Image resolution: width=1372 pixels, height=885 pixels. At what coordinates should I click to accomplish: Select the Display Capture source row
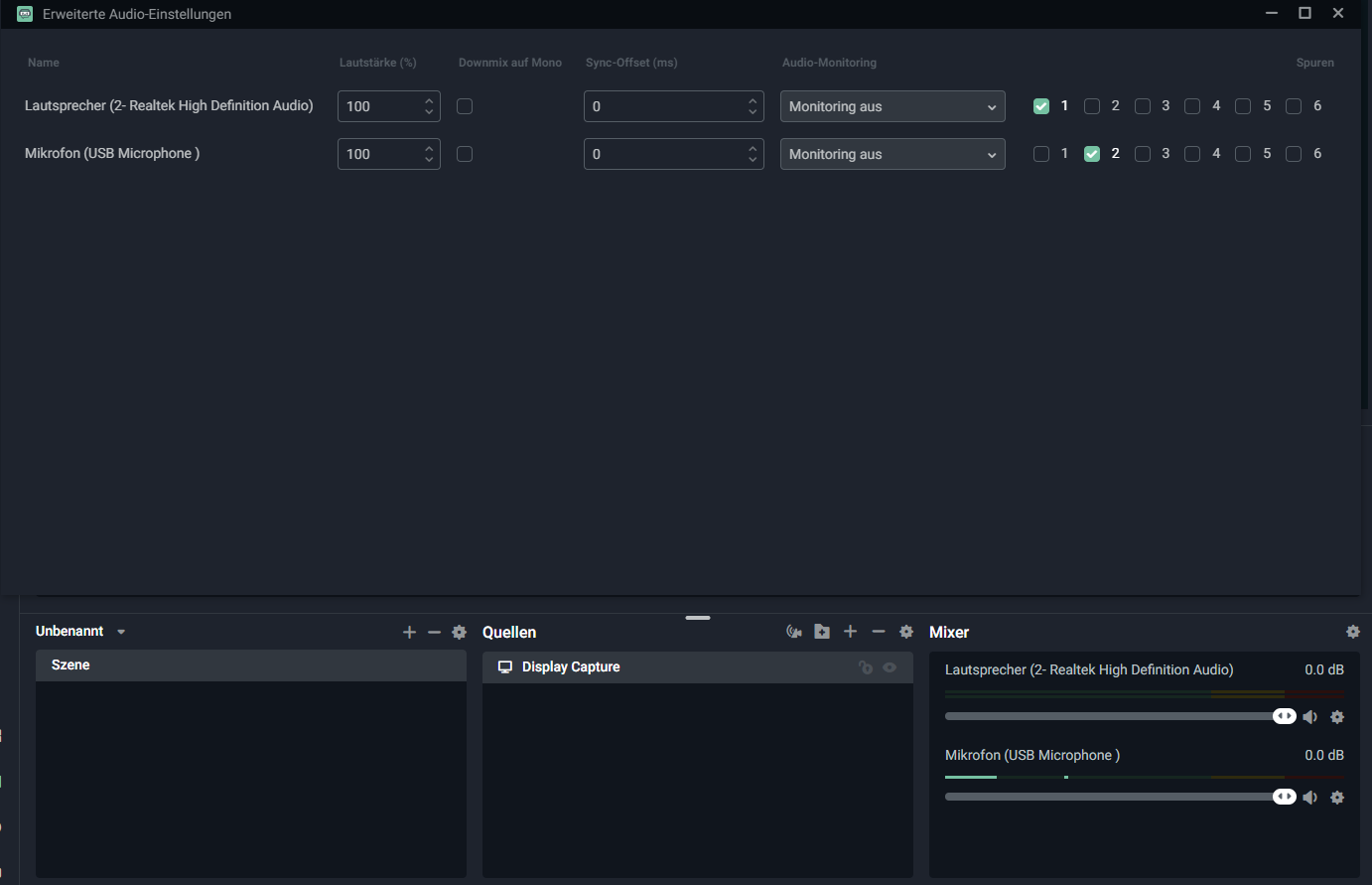(698, 667)
